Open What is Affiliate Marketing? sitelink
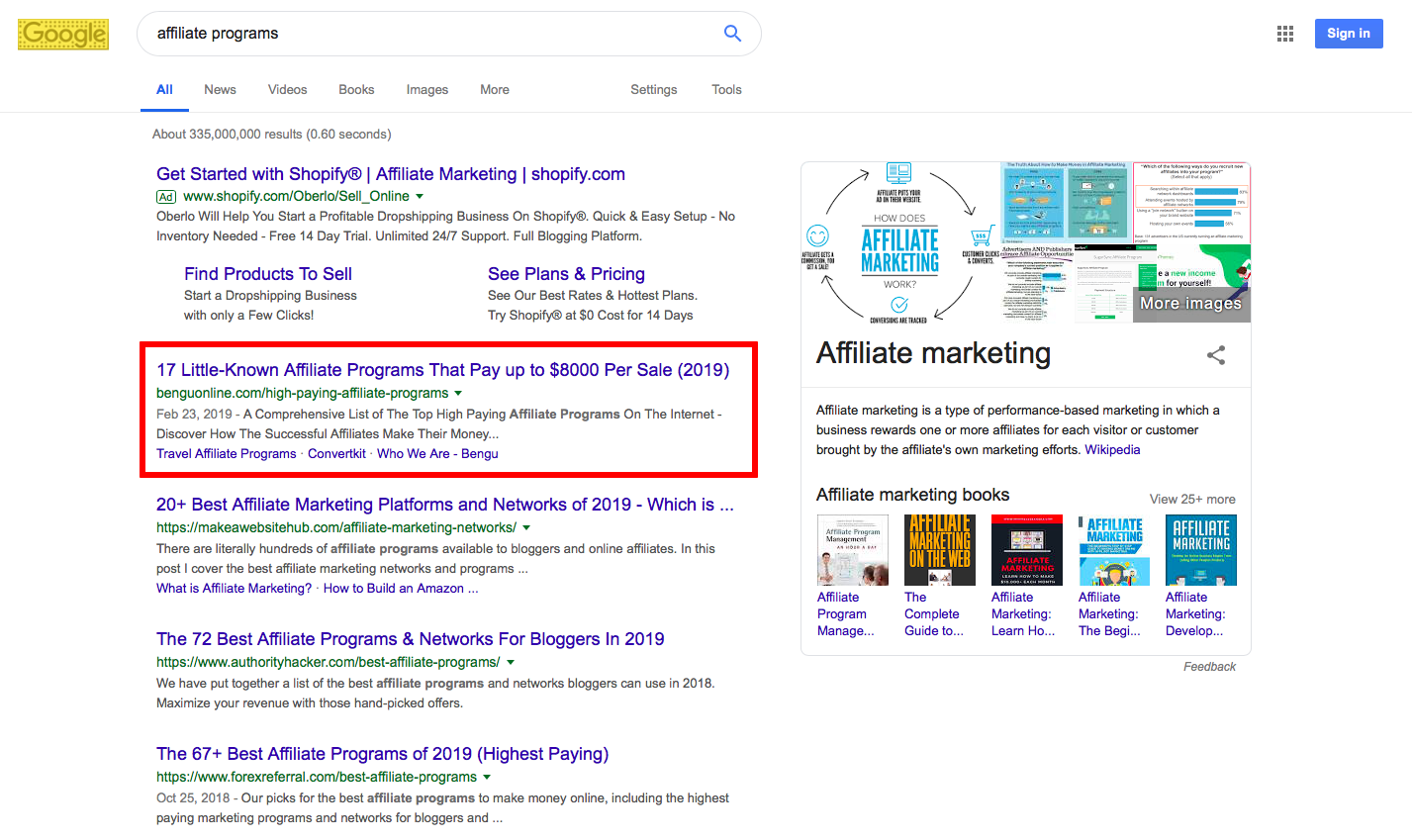 234,589
